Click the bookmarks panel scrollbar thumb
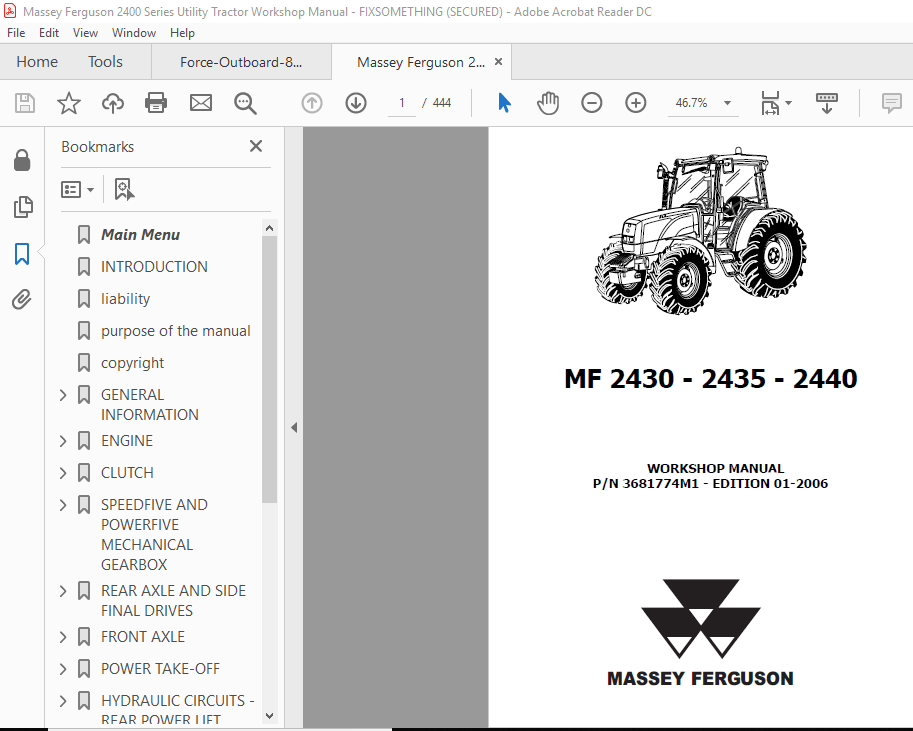This screenshot has height=731, width=913. point(269,369)
